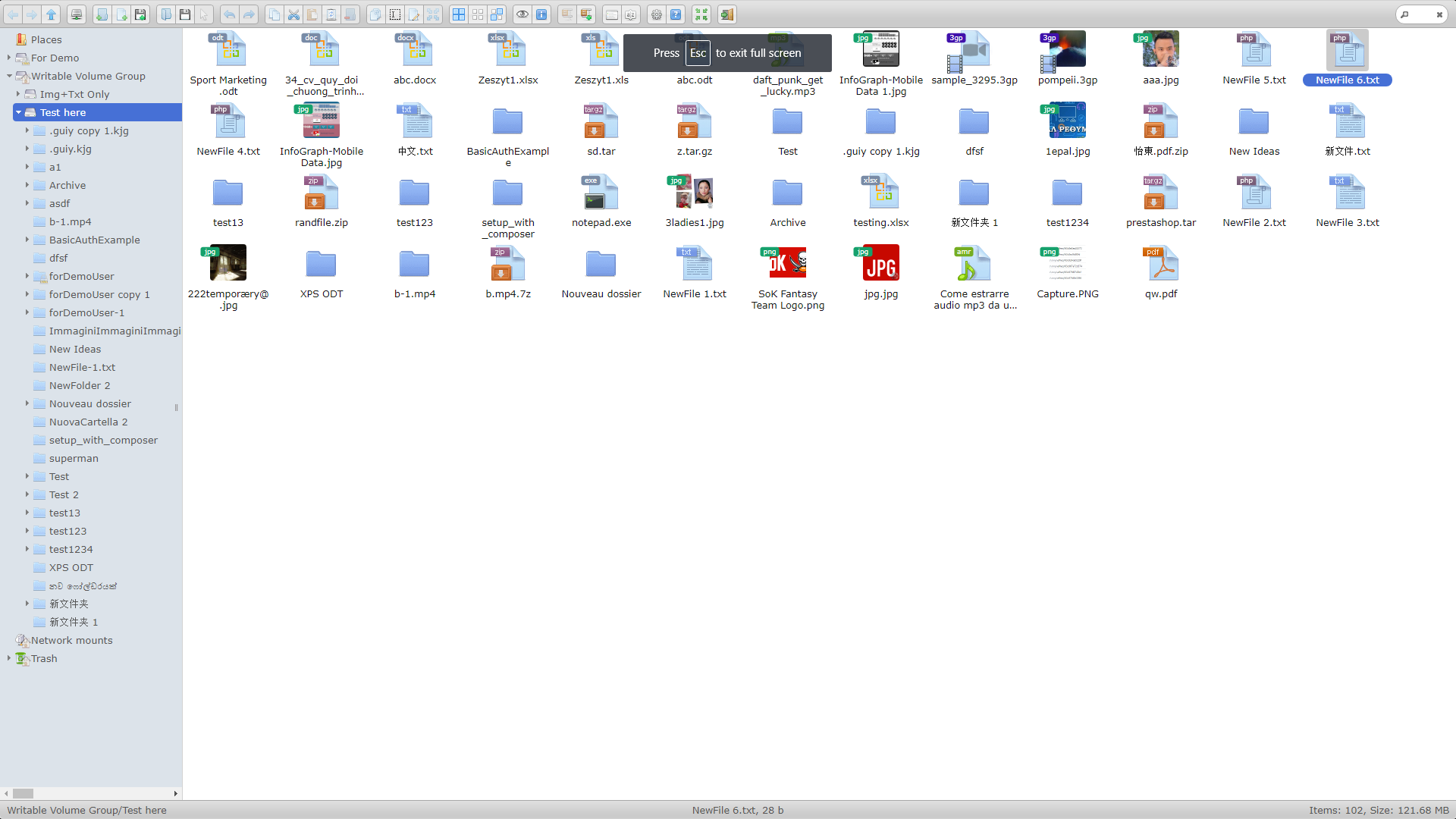
Task: Open the selected item via toolbar
Action: click(166, 14)
